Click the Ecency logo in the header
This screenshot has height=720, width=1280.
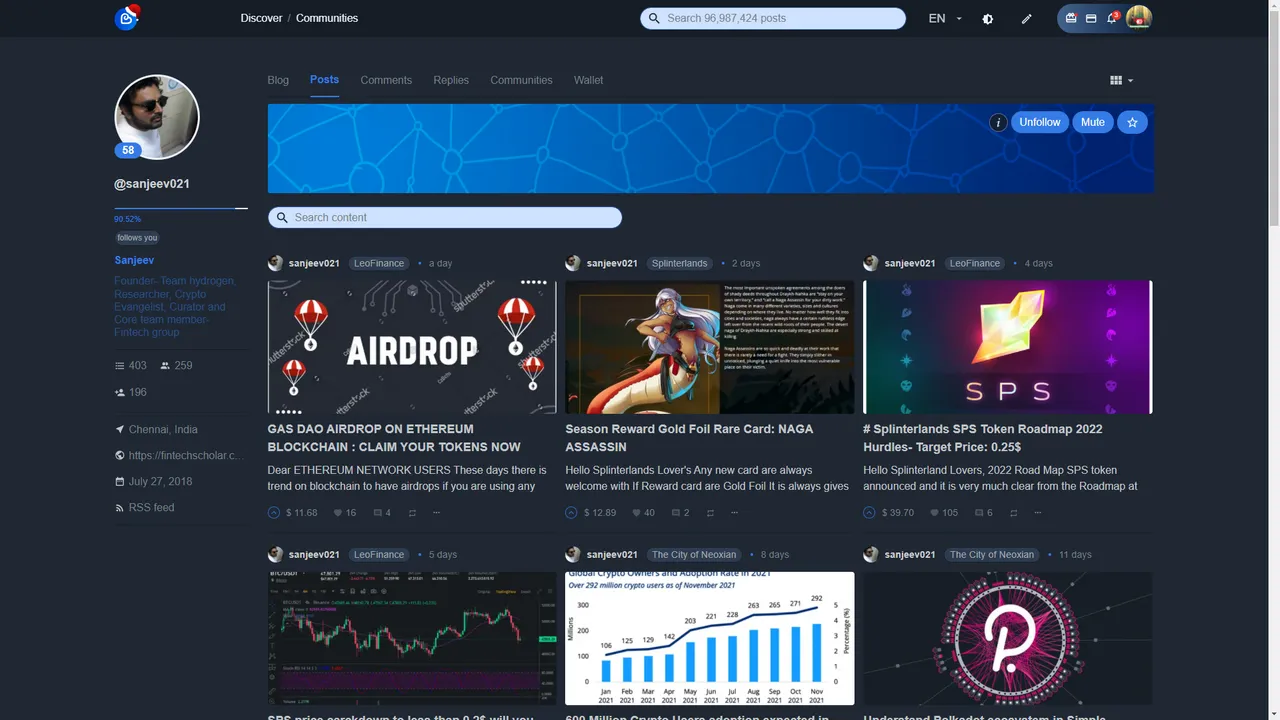point(126,17)
